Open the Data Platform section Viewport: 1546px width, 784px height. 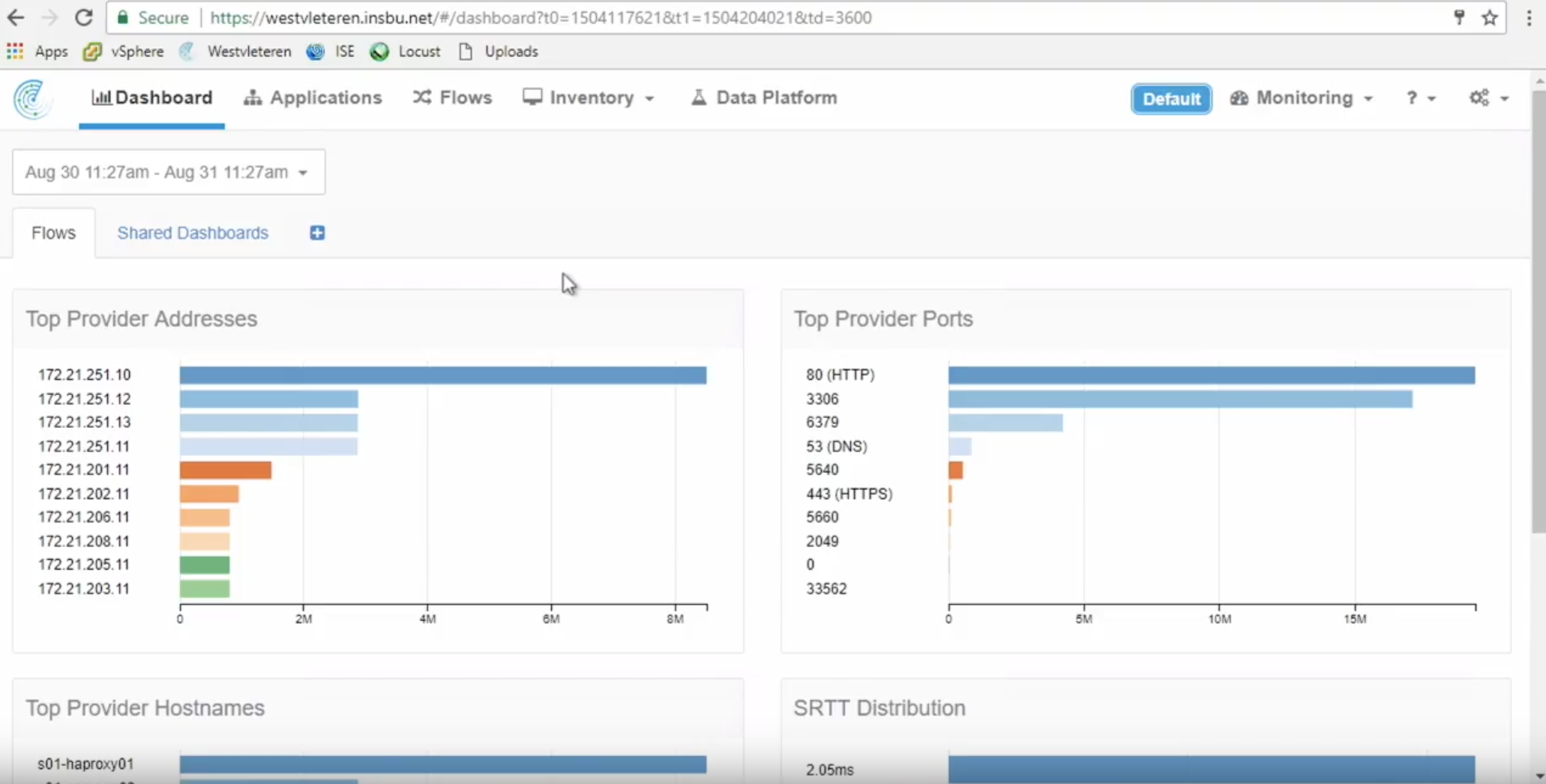tap(763, 98)
